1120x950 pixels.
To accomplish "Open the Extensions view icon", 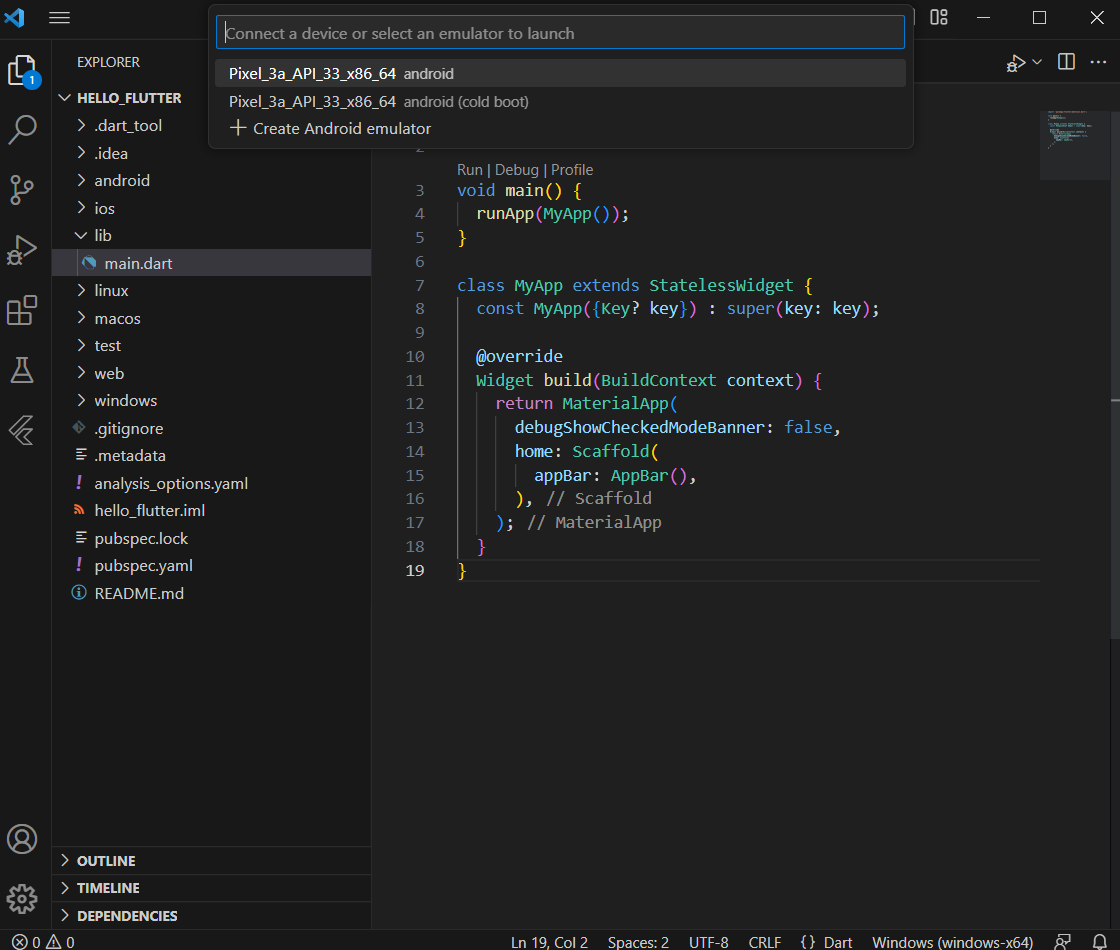I will coord(22,311).
